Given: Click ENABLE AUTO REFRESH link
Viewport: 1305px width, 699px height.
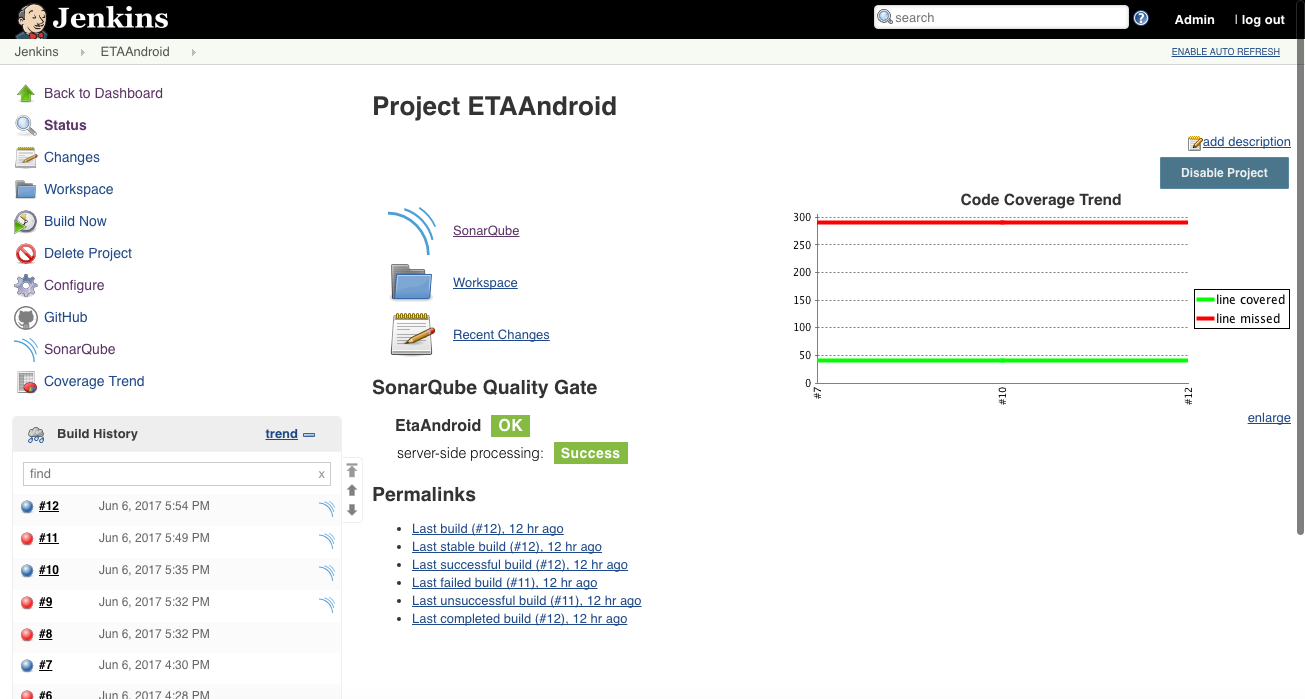Looking at the screenshot, I should point(1226,52).
